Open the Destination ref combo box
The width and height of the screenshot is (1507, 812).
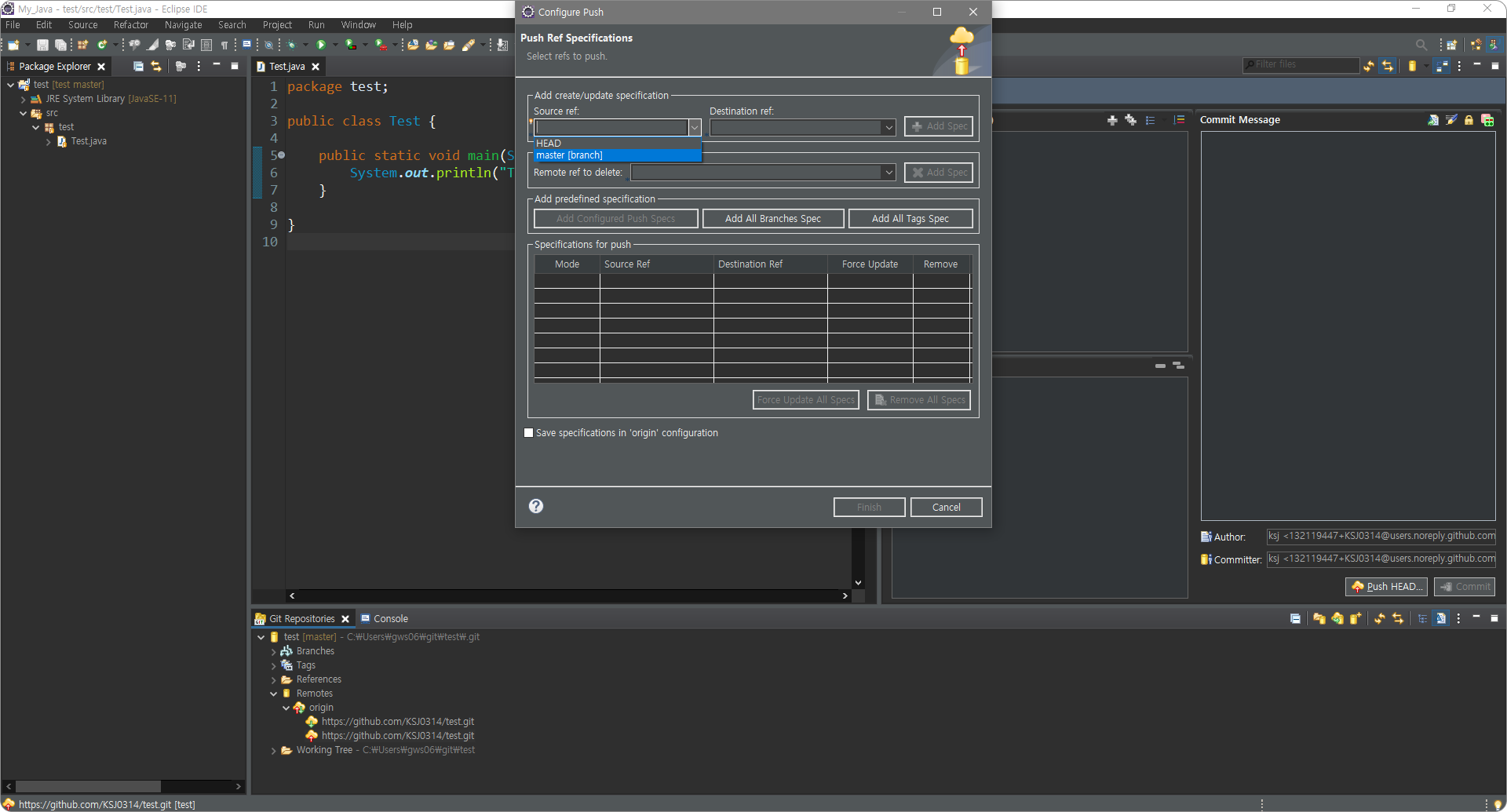coord(802,127)
